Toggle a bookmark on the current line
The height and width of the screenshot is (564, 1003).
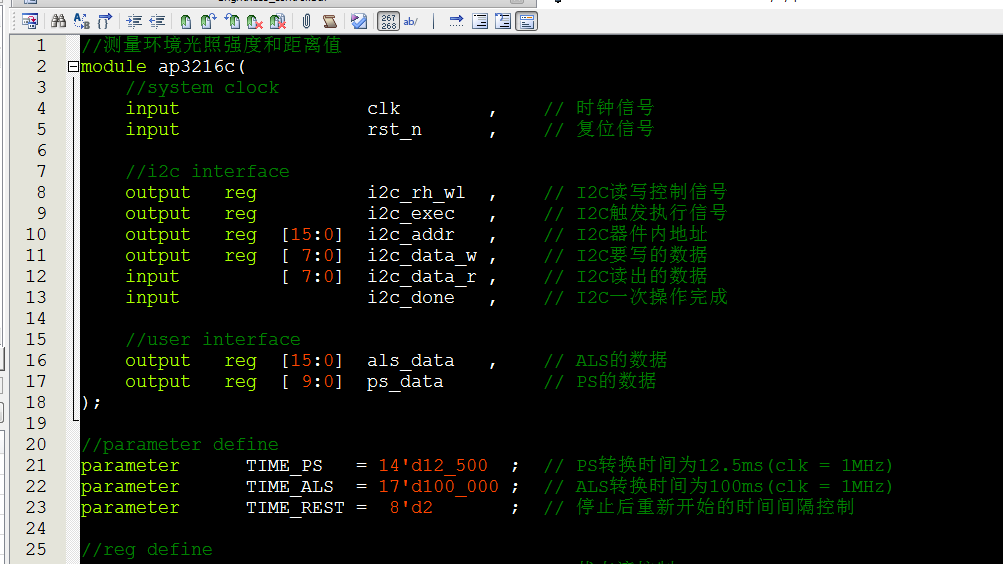[x=186, y=21]
